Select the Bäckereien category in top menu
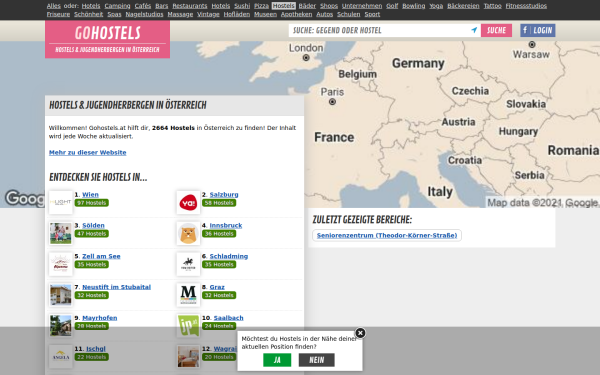 [x=463, y=6]
